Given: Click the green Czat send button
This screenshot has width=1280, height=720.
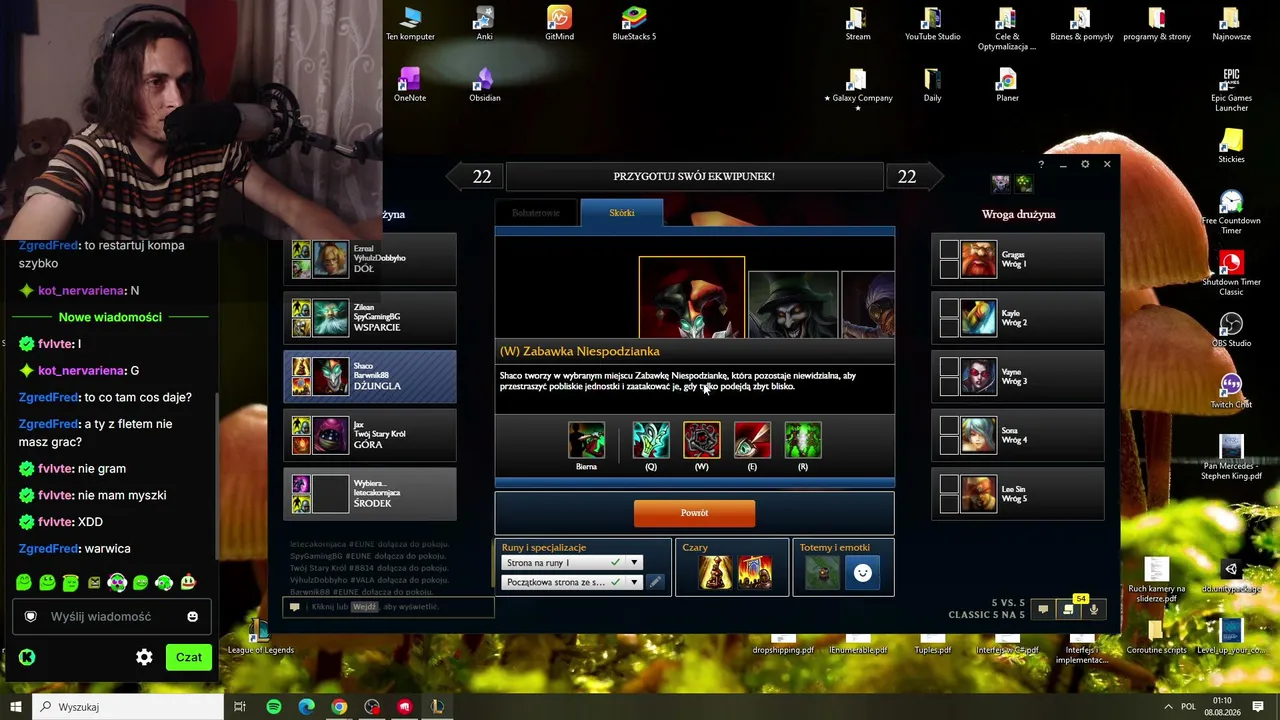Looking at the screenshot, I should [x=189, y=657].
